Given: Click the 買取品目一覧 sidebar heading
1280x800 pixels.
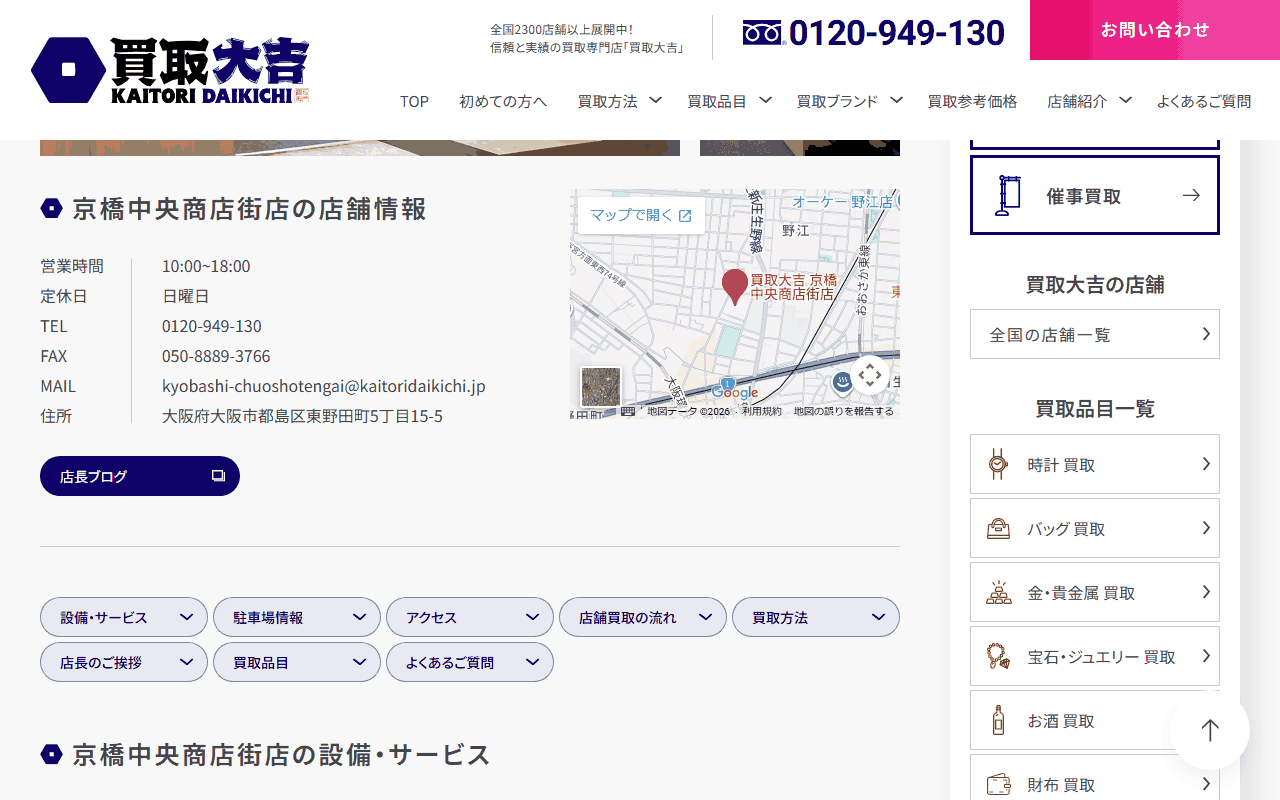Looking at the screenshot, I should tap(1095, 408).
